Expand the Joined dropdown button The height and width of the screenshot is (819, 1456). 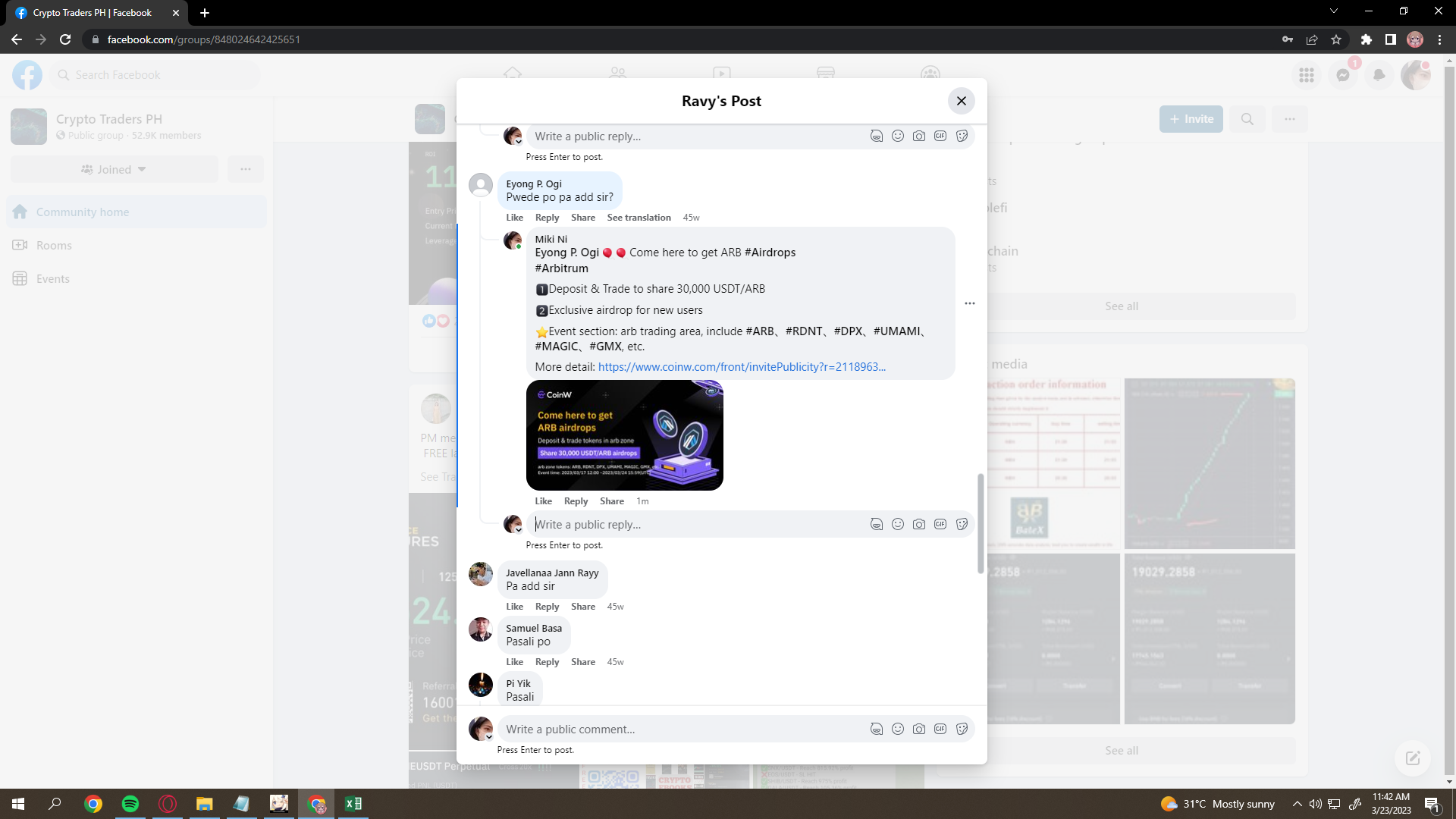(x=114, y=169)
